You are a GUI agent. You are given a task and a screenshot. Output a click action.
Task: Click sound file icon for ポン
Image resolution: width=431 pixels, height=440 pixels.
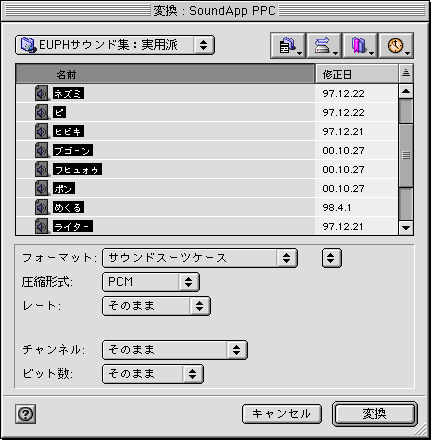coord(41,188)
